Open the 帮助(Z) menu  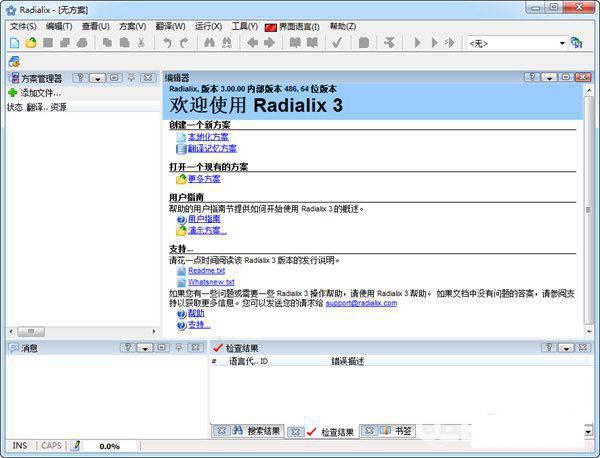click(343, 26)
